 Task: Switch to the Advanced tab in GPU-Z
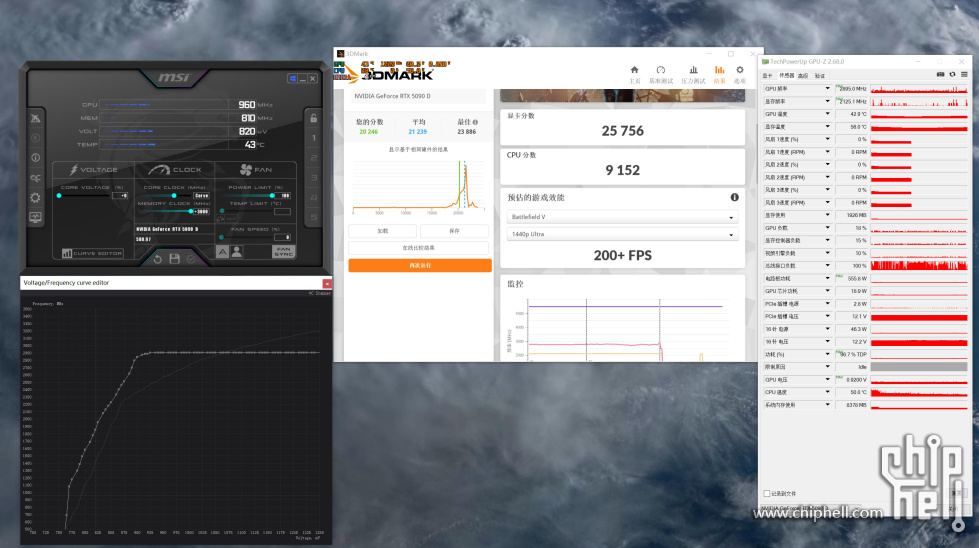[x=803, y=76]
